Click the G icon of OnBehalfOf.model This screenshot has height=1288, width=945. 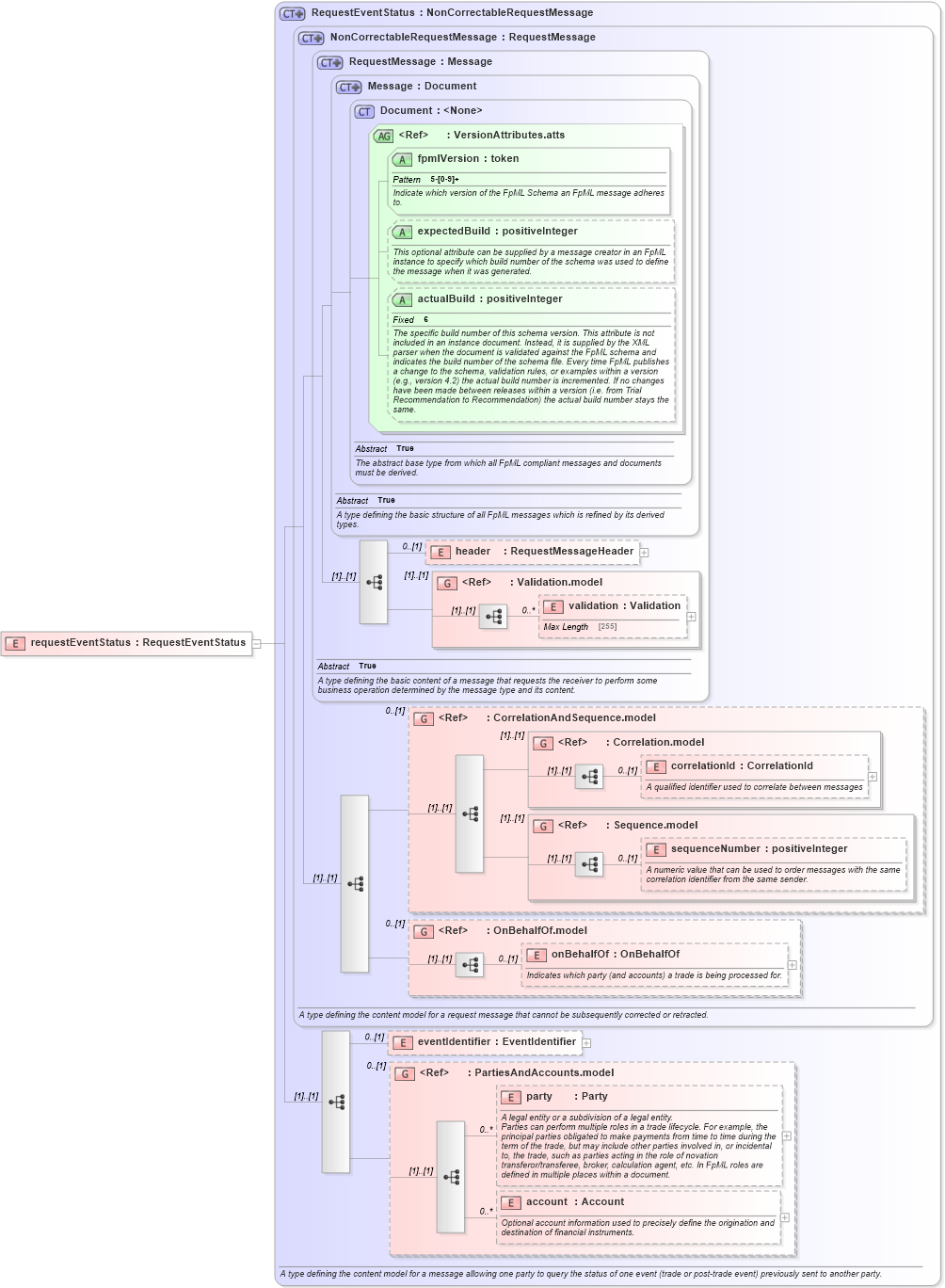[x=424, y=931]
